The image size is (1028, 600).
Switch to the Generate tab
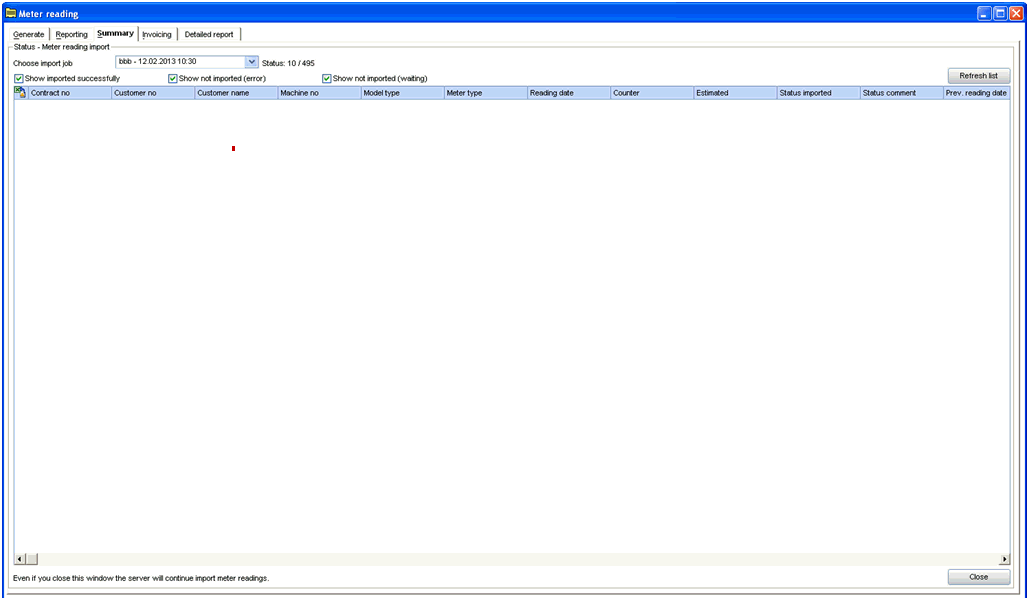tap(28, 34)
